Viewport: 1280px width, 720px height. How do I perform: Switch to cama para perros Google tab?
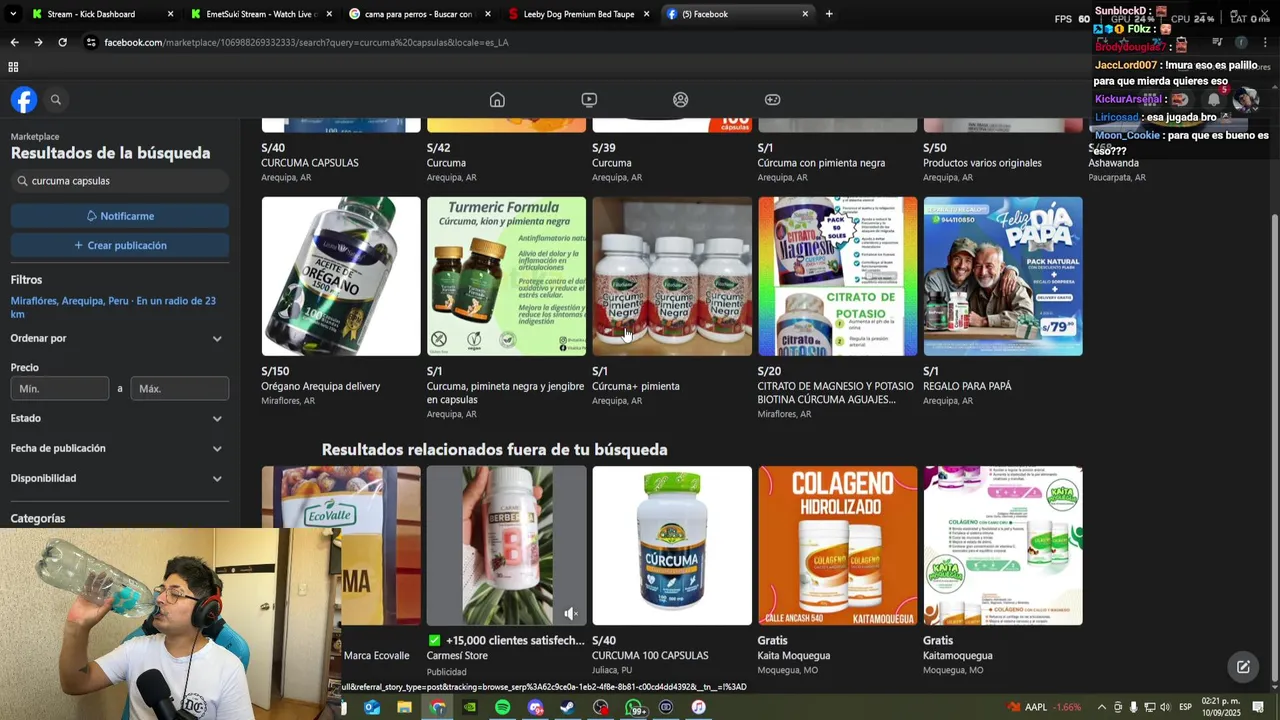click(x=418, y=14)
